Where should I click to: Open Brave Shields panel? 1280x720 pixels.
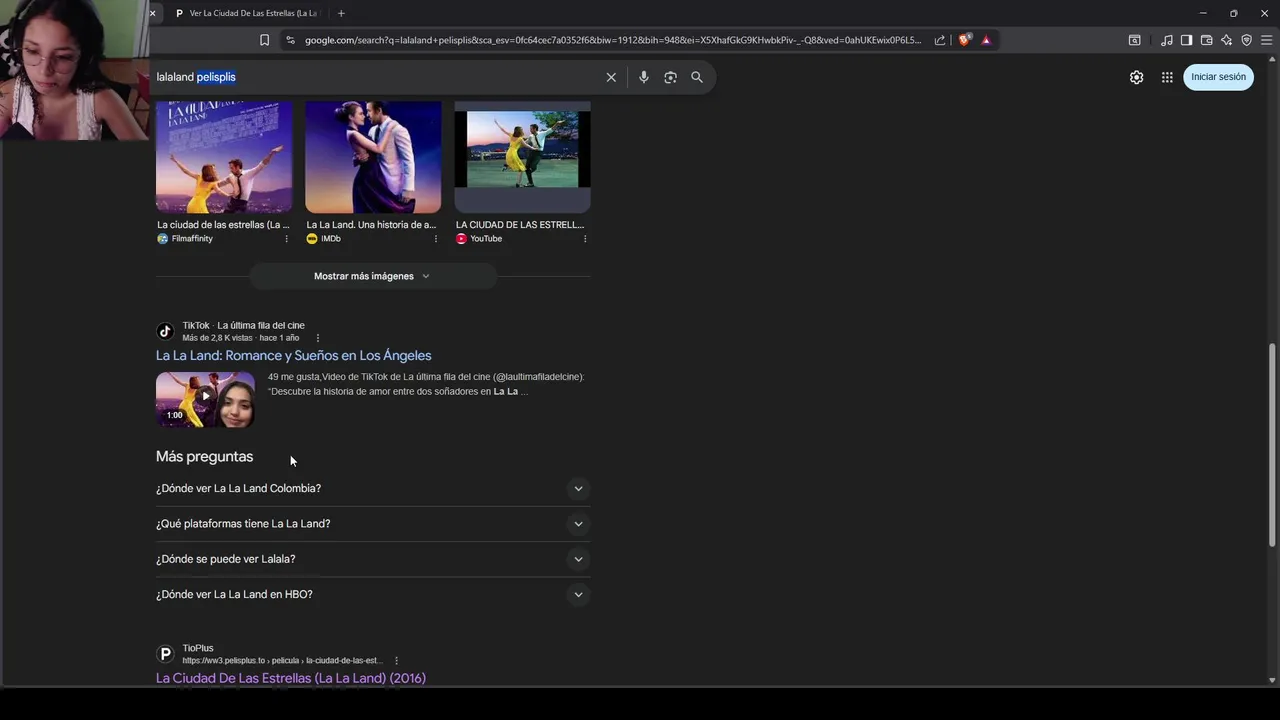pyautogui.click(x=964, y=40)
